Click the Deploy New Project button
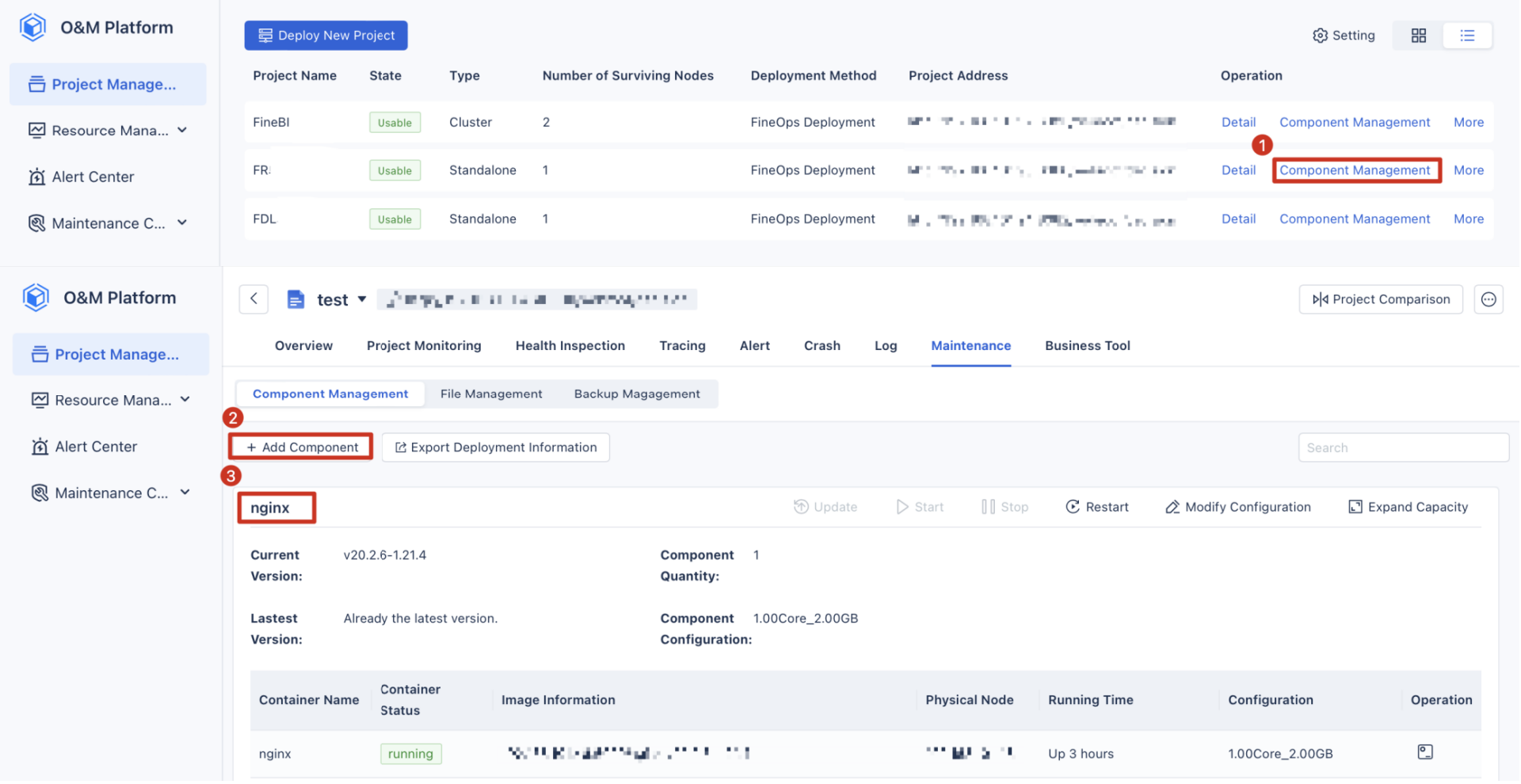Screen dimensions: 1521x784 (x=326, y=35)
